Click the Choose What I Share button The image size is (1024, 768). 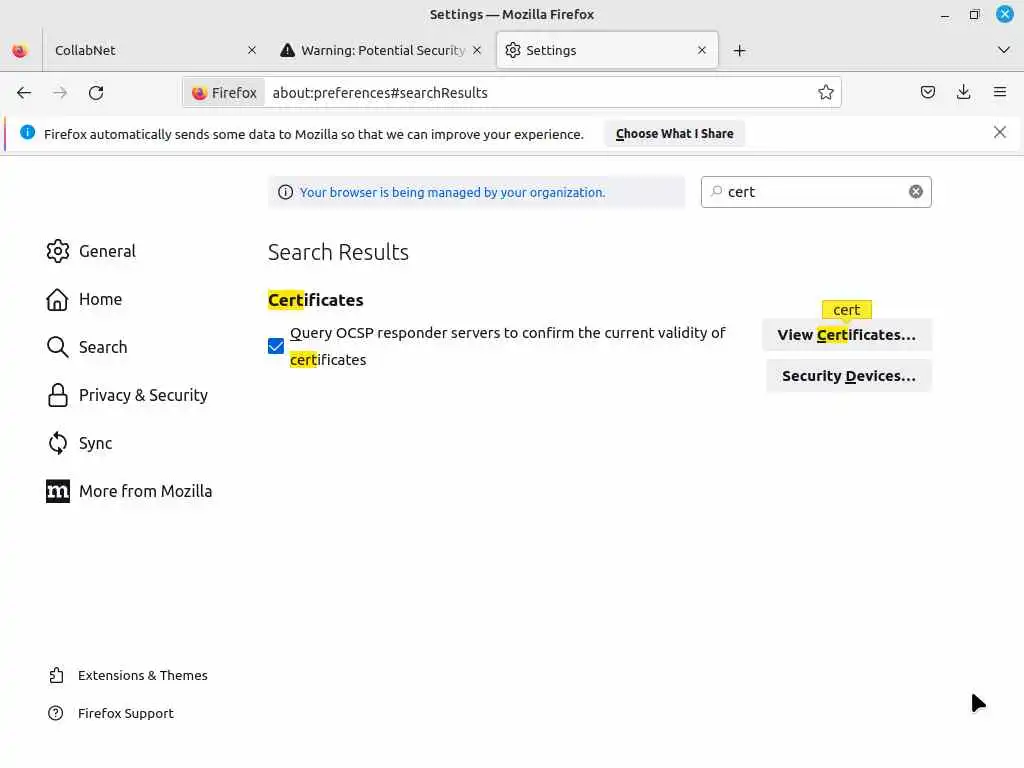pyautogui.click(x=674, y=133)
